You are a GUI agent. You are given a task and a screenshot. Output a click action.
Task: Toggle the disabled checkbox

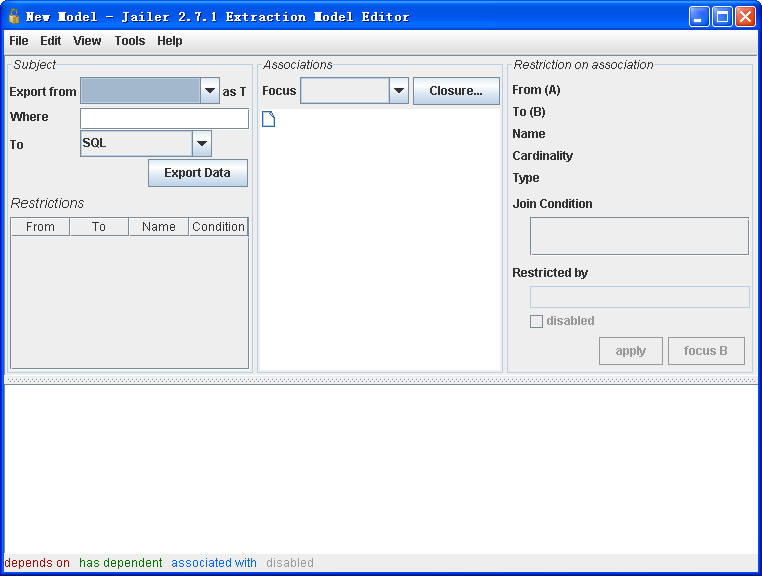pyautogui.click(x=536, y=321)
